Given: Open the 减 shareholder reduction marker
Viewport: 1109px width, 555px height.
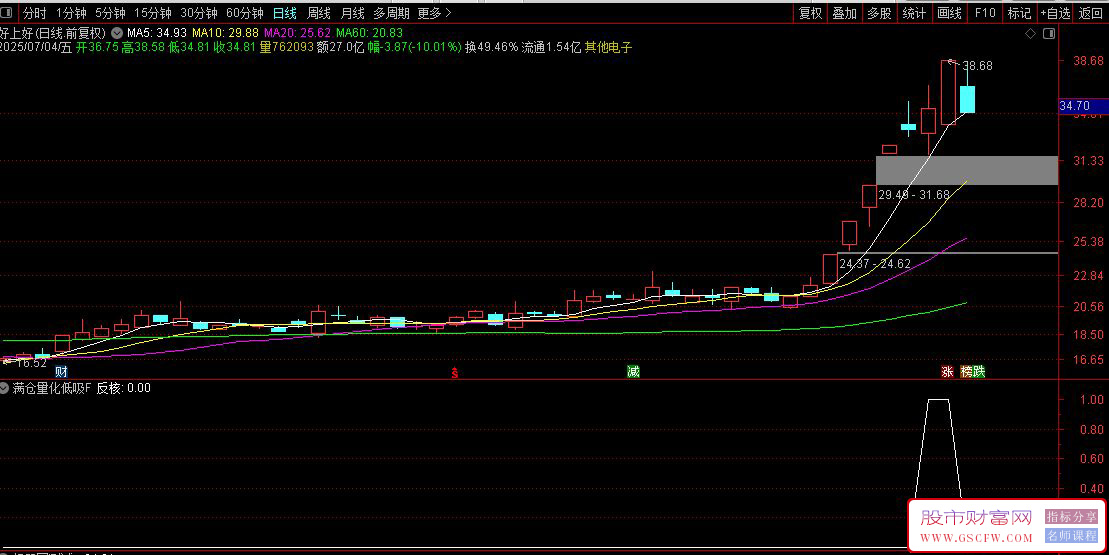Looking at the screenshot, I should (633, 371).
